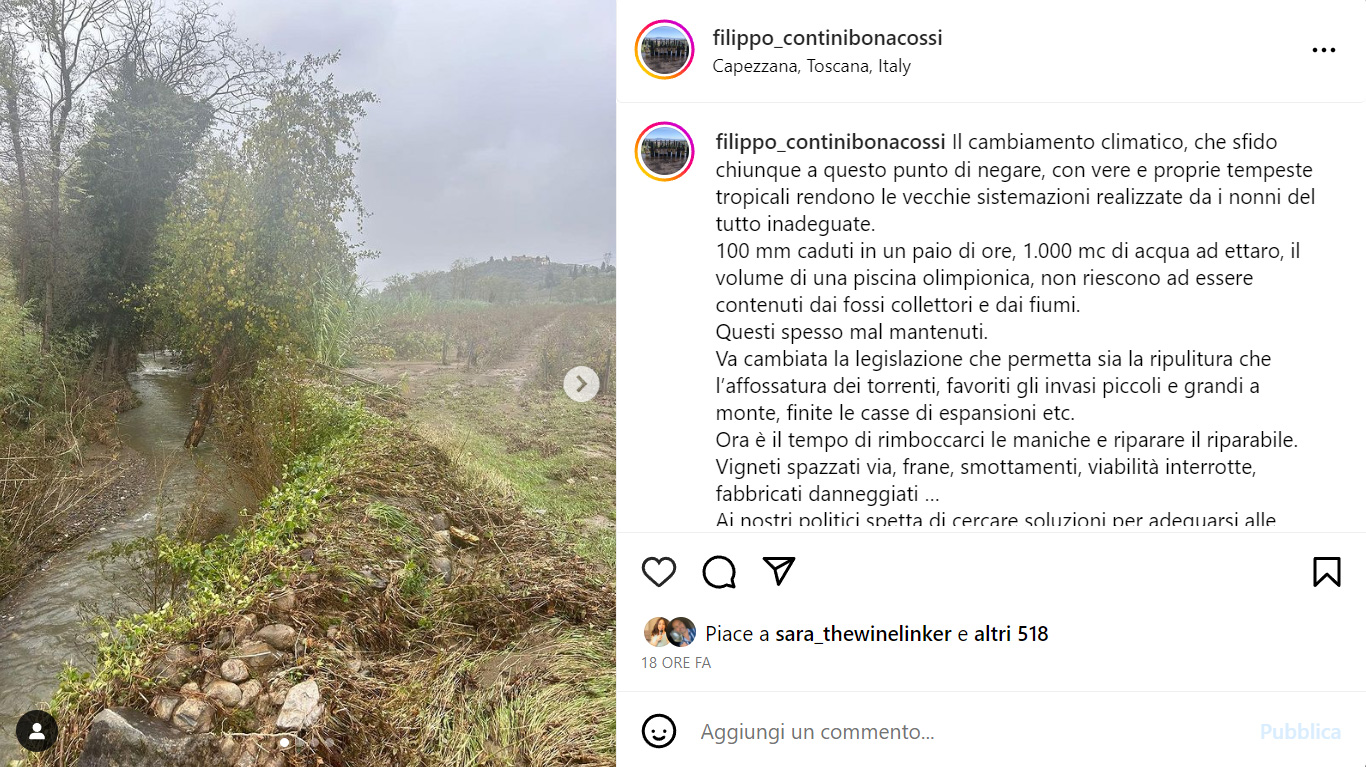Screen dimensions: 1366x767
Task: Open Capezzana, Toscana, Italy location
Action: pyautogui.click(x=812, y=66)
